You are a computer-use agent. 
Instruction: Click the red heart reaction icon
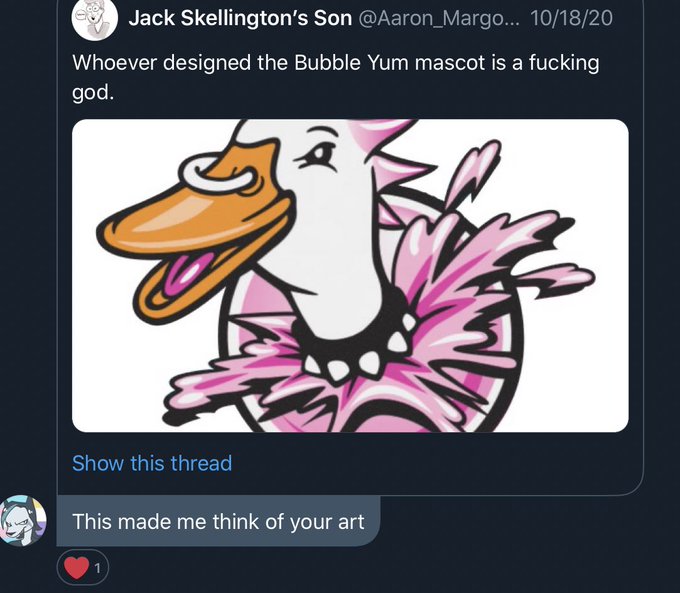point(76,568)
